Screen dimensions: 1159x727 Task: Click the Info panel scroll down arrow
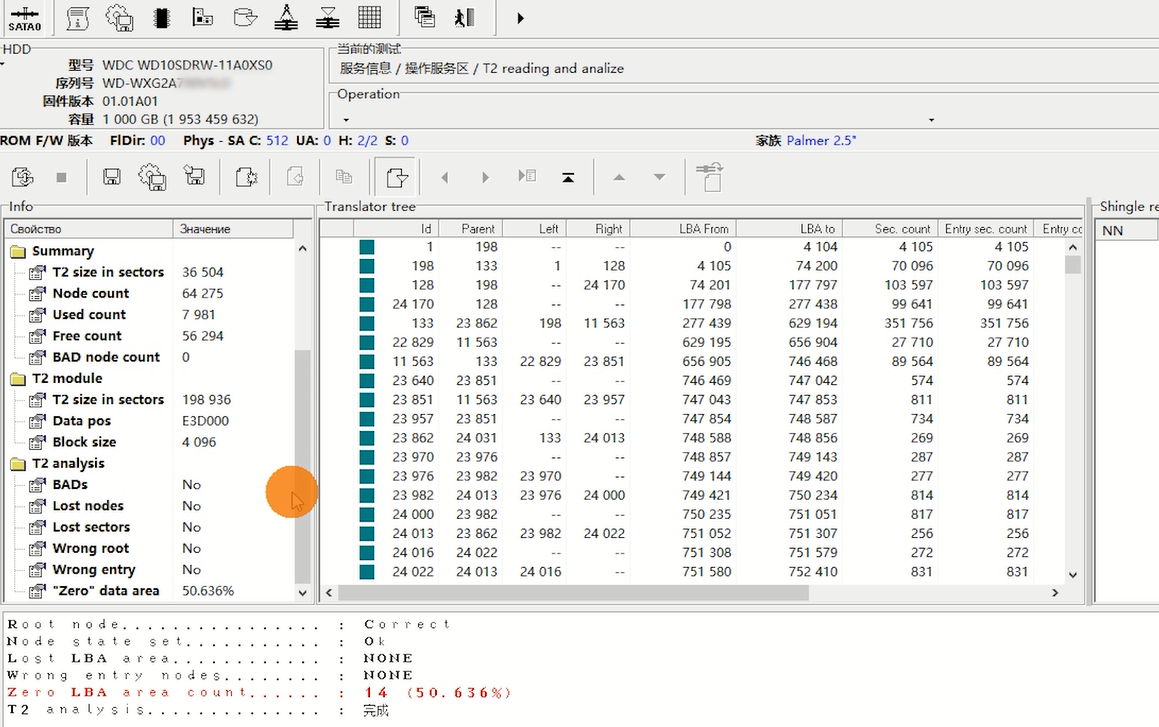pos(302,593)
